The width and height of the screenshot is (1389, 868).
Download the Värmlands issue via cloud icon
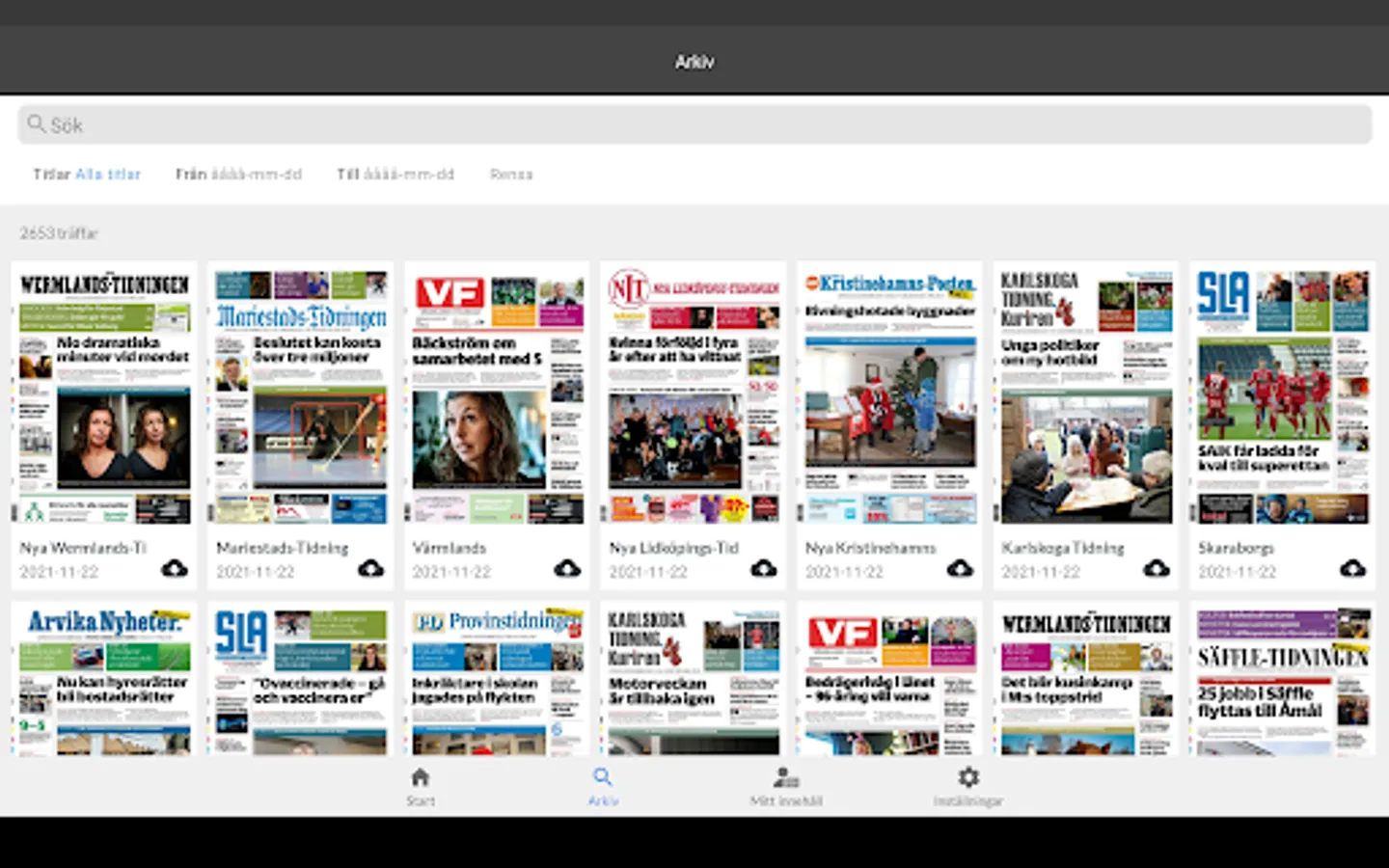(x=567, y=568)
